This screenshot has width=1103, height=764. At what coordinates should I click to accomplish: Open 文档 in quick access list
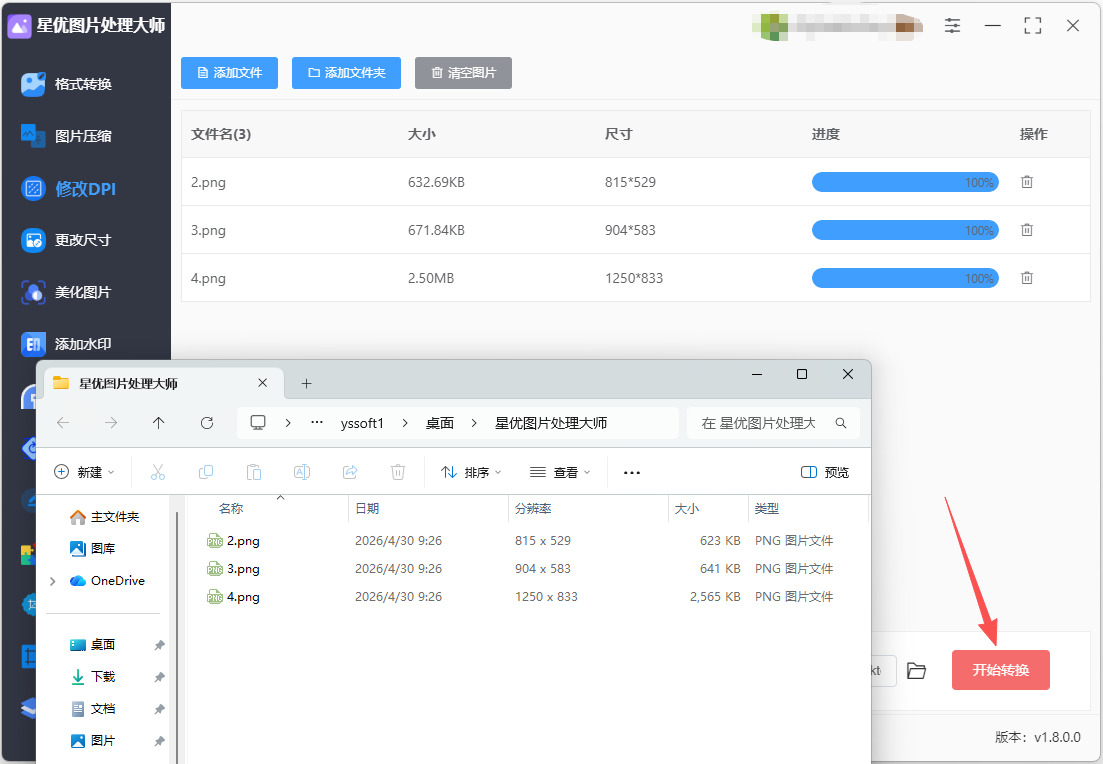coord(94,709)
